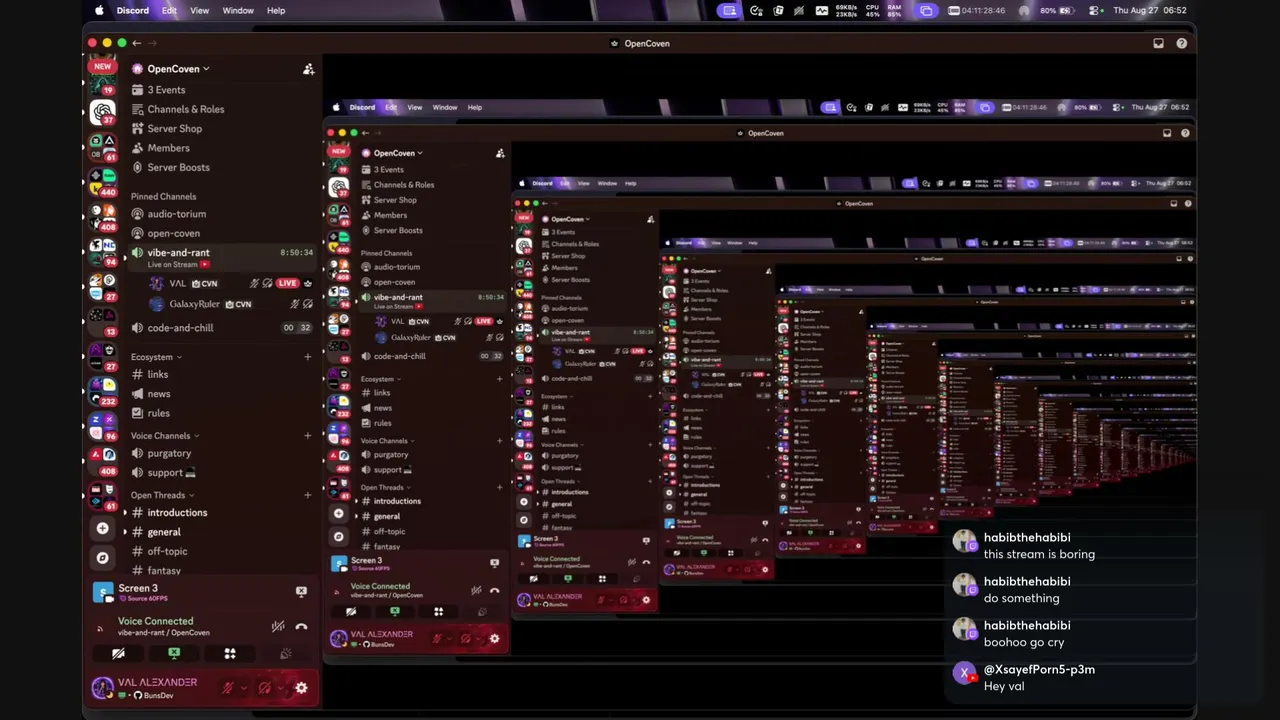This screenshot has width=1280, height=720.
Task: Open the Window menu
Action: [x=238, y=10]
